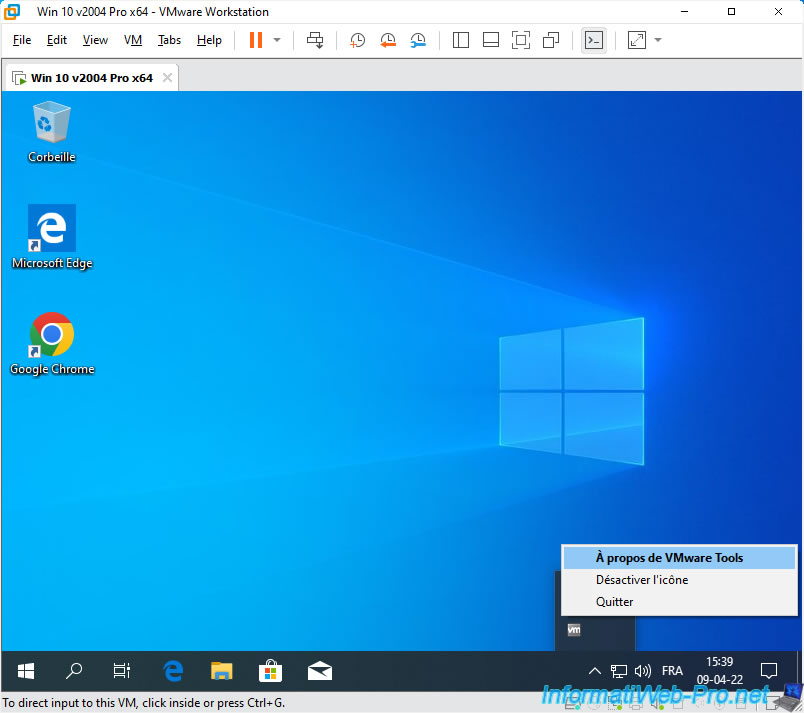Click the network status tray icon
The image size is (804, 713).
(618, 671)
